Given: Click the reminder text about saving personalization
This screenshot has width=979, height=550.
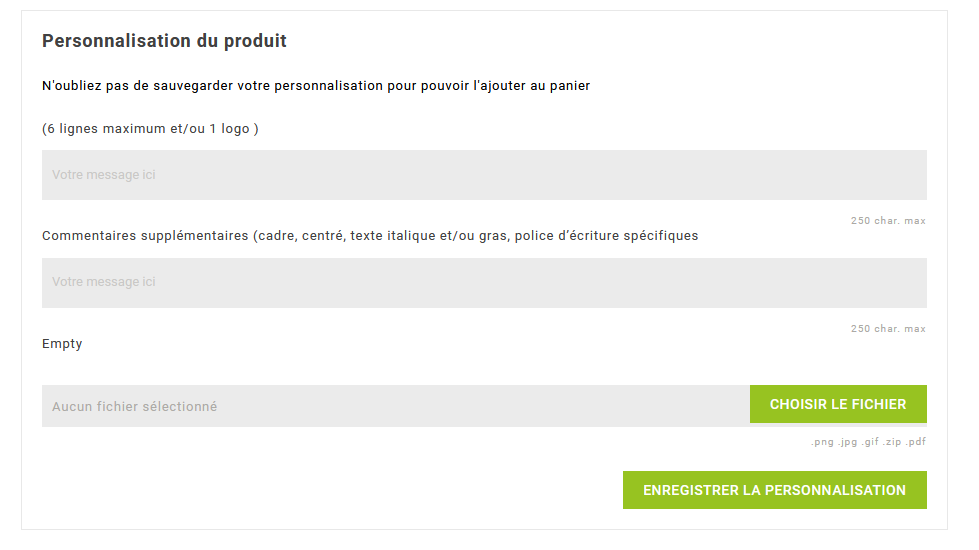Looking at the screenshot, I should coord(316,86).
